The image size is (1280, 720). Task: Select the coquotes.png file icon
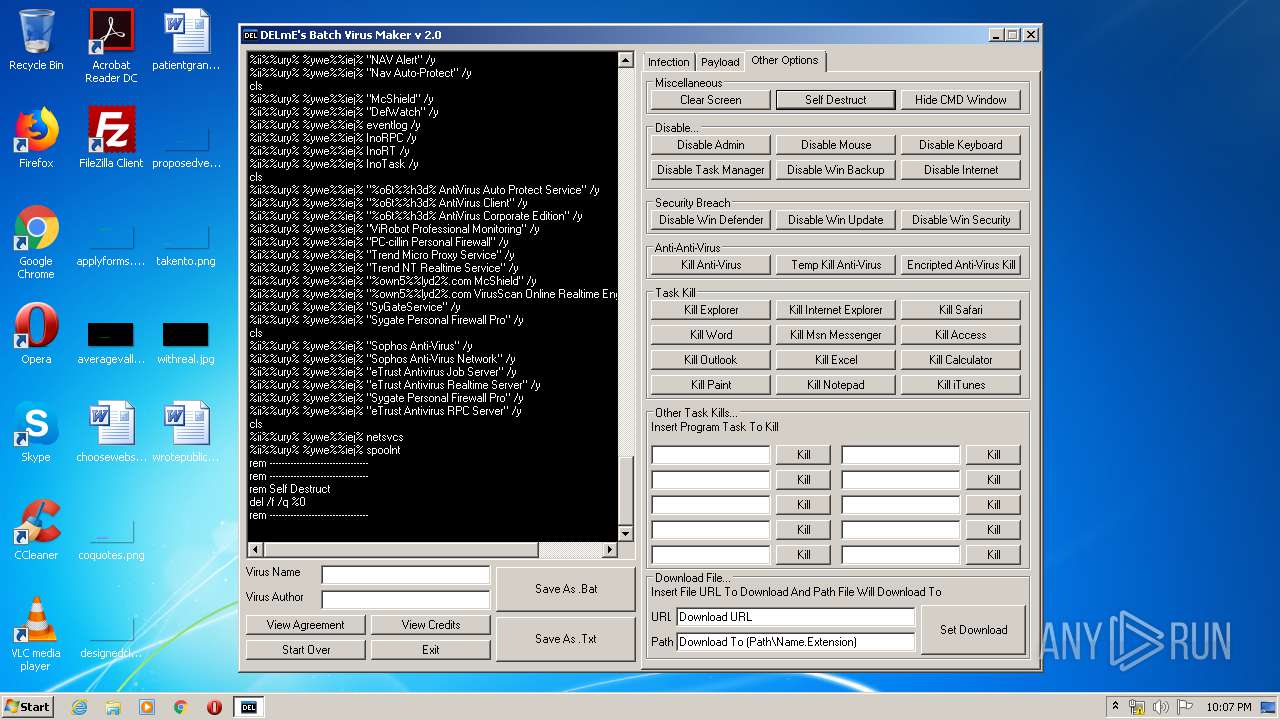(111, 537)
